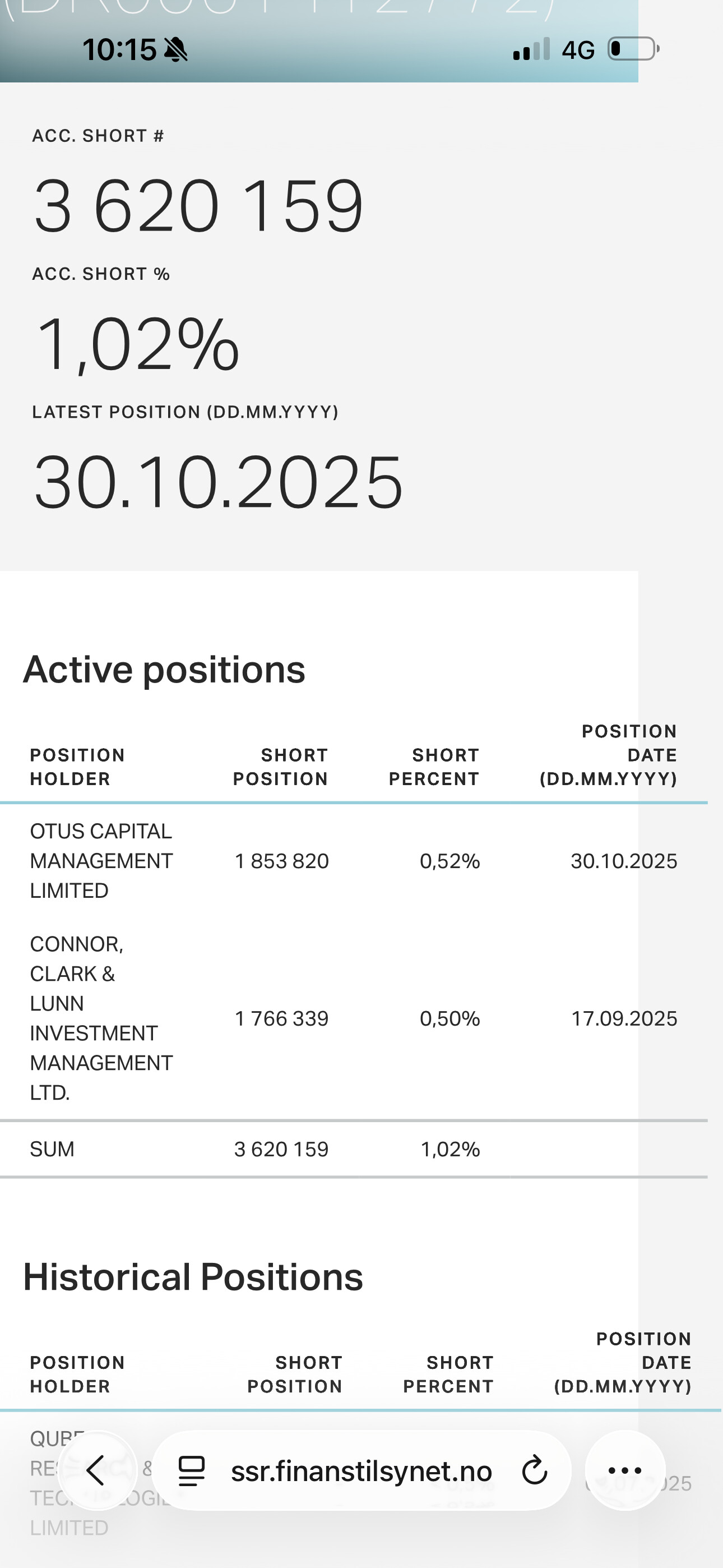Tap the Short Position column header in Active positions
723x1568 pixels.
[281, 767]
